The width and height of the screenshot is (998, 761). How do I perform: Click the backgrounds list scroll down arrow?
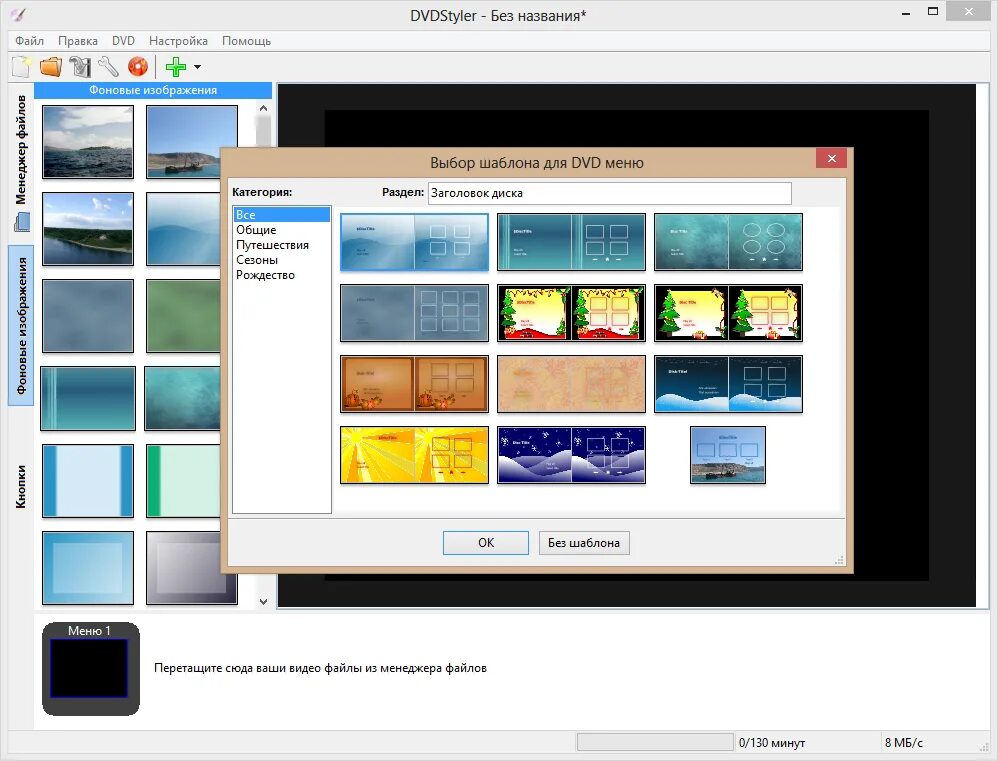click(x=264, y=601)
